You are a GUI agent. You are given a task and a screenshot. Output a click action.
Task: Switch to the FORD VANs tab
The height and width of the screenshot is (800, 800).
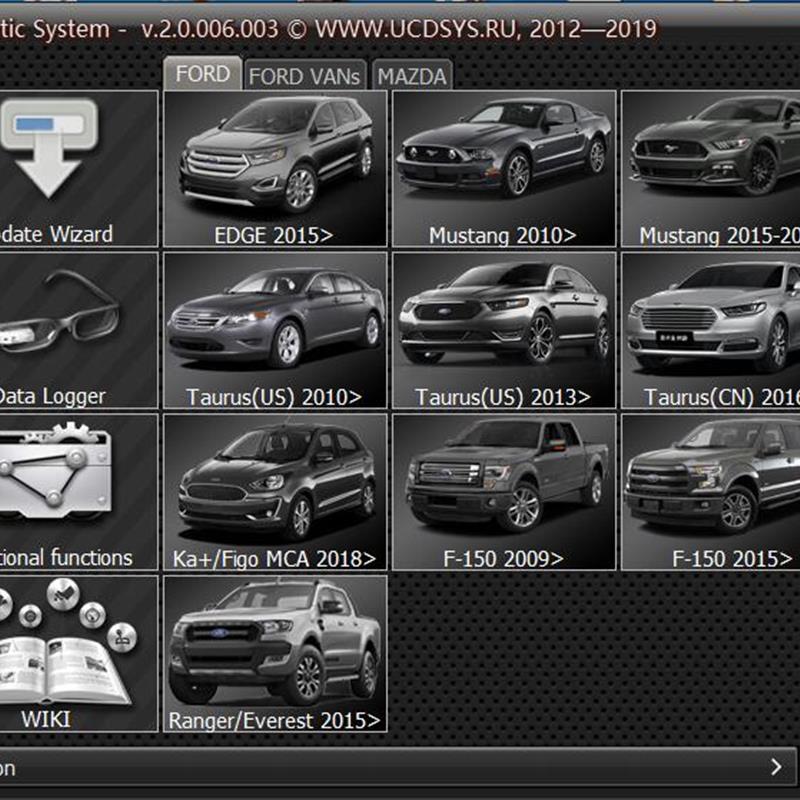[x=305, y=76]
